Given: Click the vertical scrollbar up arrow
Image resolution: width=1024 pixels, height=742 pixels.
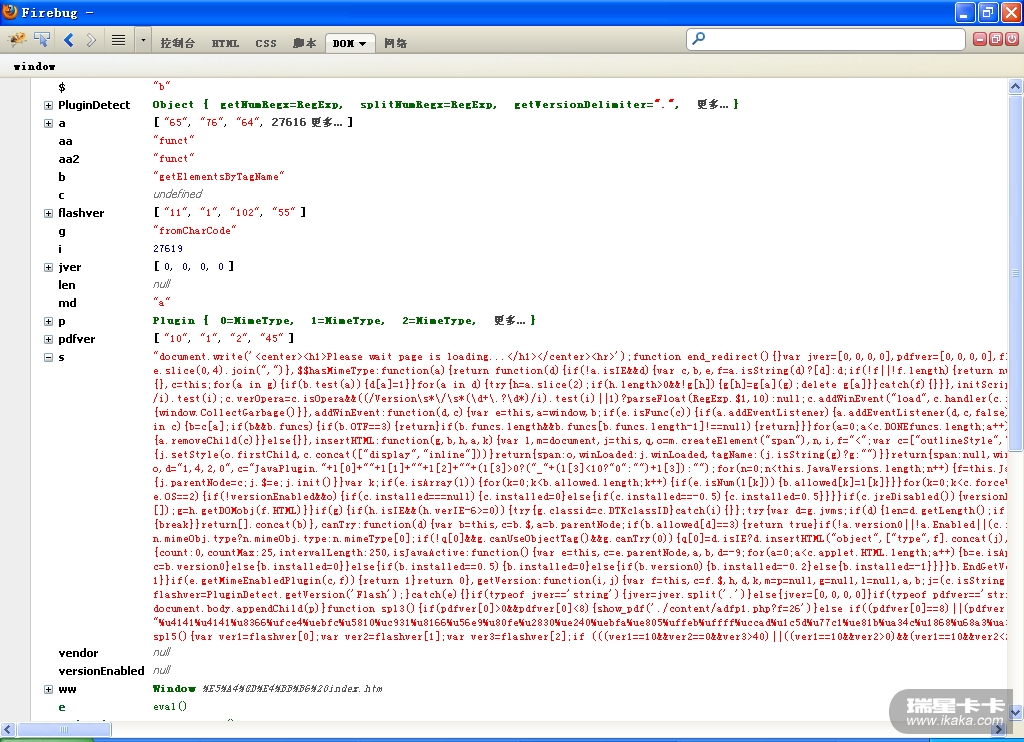Looking at the screenshot, I should click(1015, 86).
